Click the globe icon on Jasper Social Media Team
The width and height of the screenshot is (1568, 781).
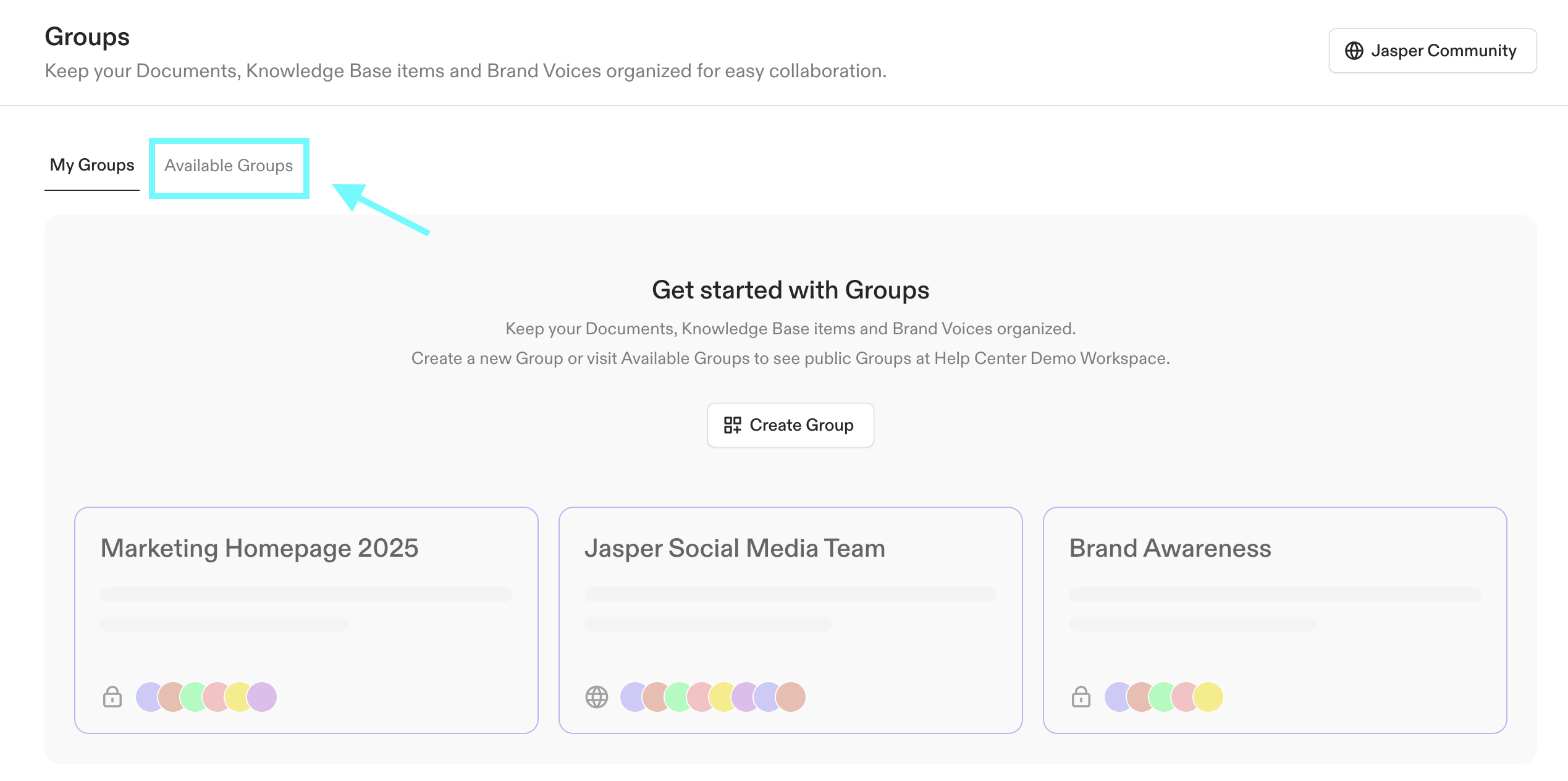click(597, 697)
